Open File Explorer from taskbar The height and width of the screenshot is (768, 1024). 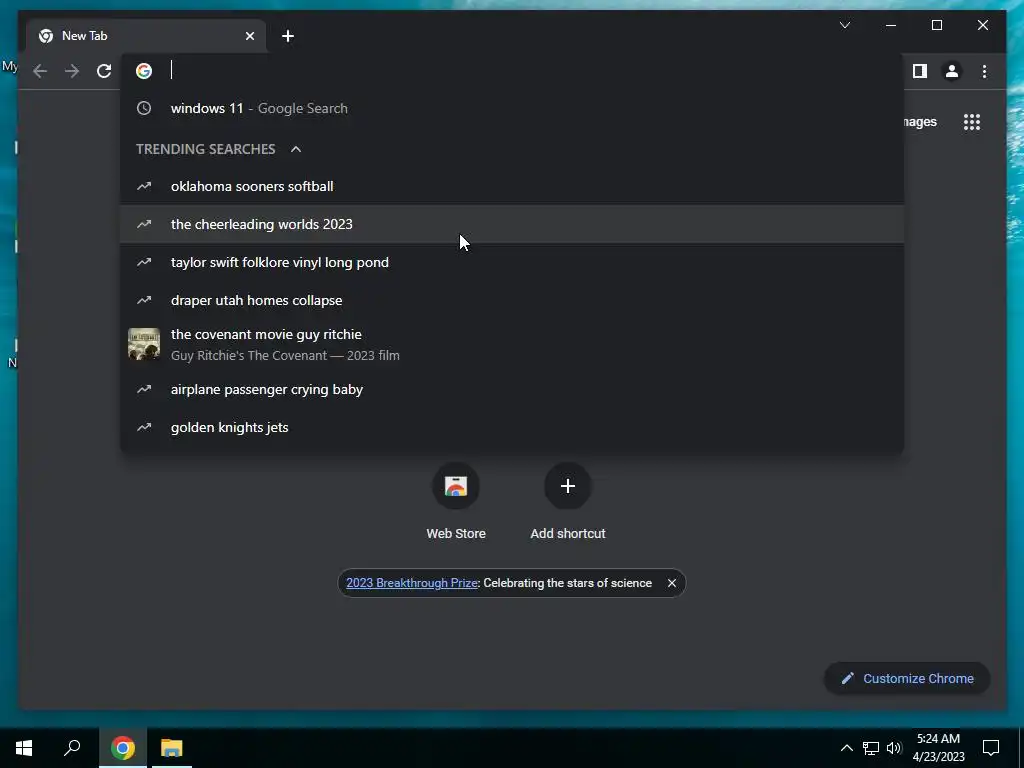(172, 748)
